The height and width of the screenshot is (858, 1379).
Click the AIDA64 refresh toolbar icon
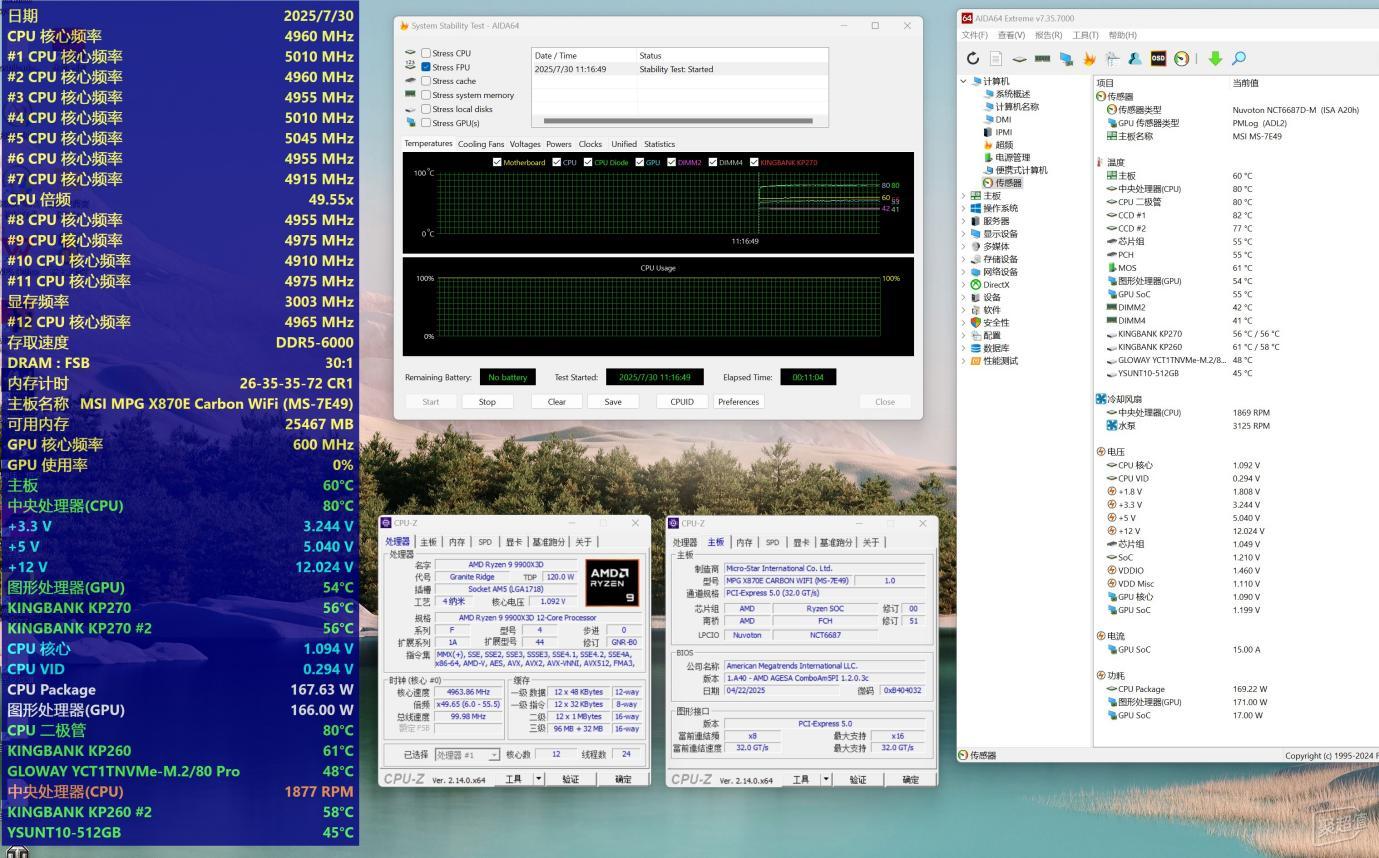tap(972, 59)
